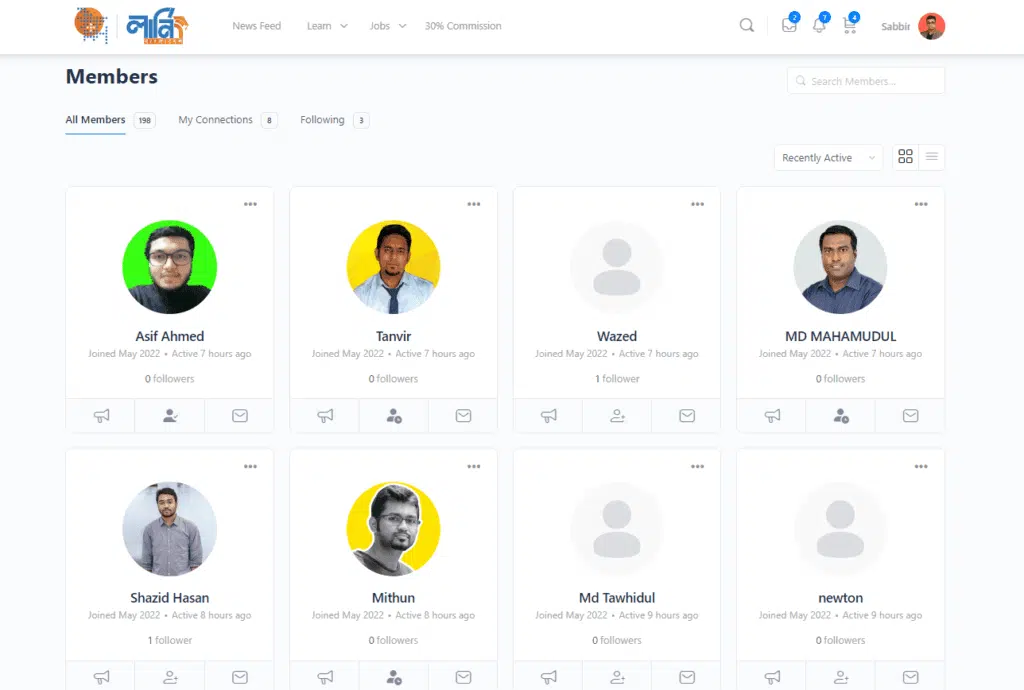Switch to the My Connections tab
Viewport: 1024px width, 690px height.
click(227, 120)
